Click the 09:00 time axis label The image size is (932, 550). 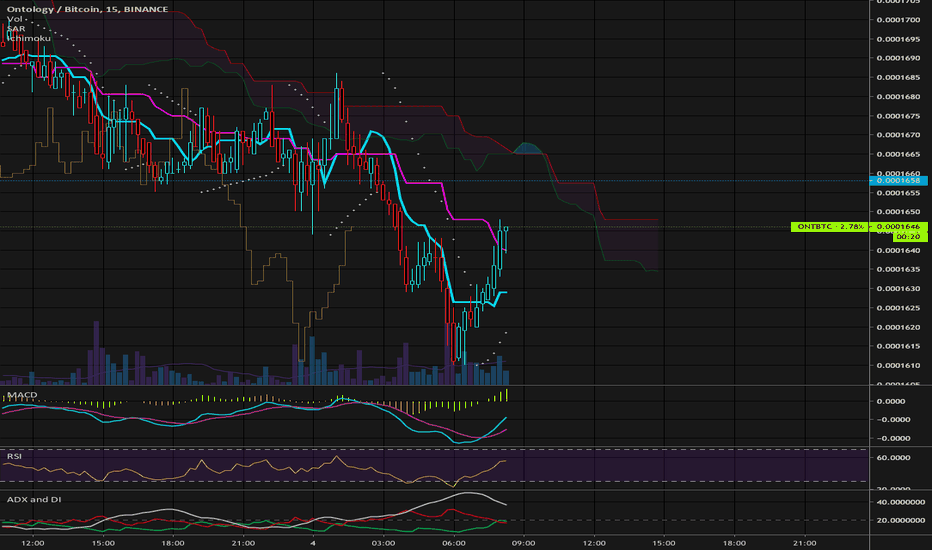(524, 543)
